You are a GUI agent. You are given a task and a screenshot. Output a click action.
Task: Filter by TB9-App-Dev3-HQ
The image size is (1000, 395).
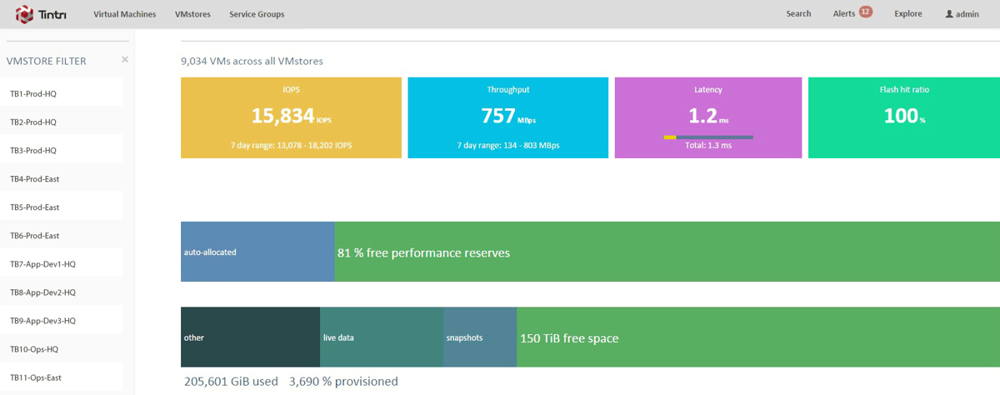pos(61,321)
